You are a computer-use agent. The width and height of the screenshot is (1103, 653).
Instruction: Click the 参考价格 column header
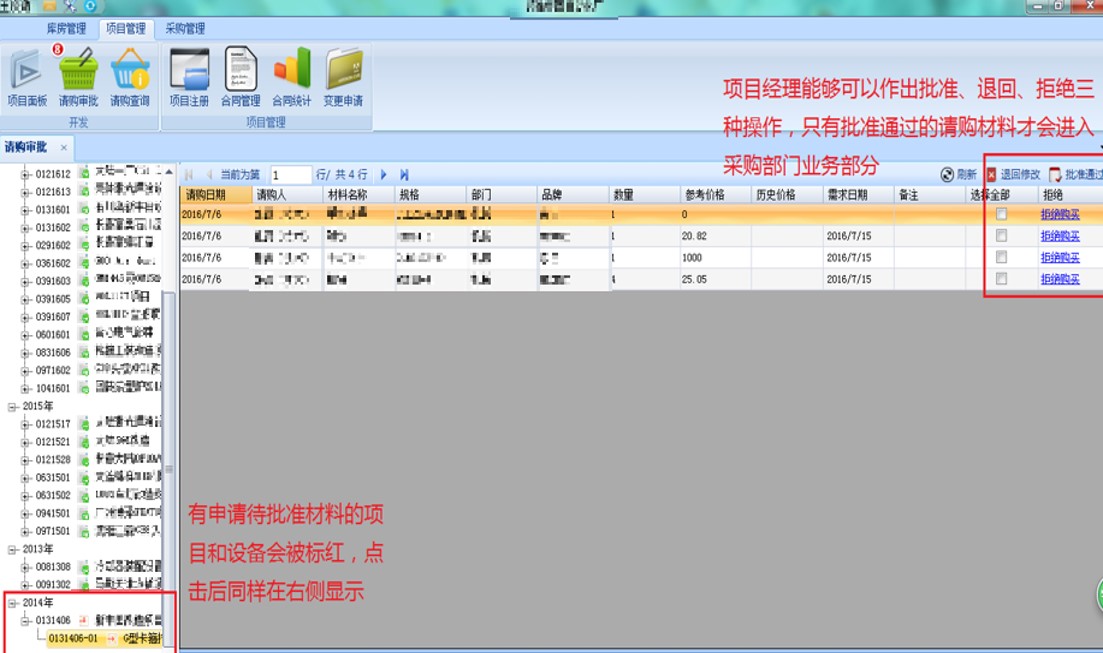pyautogui.click(x=715, y=195)
